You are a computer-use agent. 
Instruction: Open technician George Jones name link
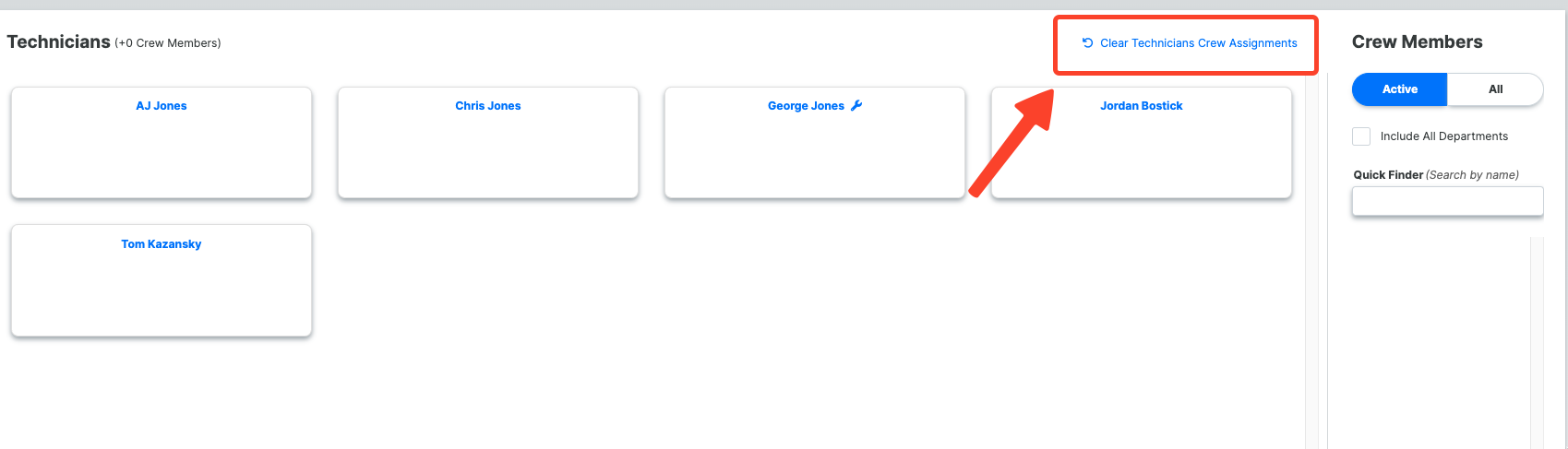pos(806,106)
